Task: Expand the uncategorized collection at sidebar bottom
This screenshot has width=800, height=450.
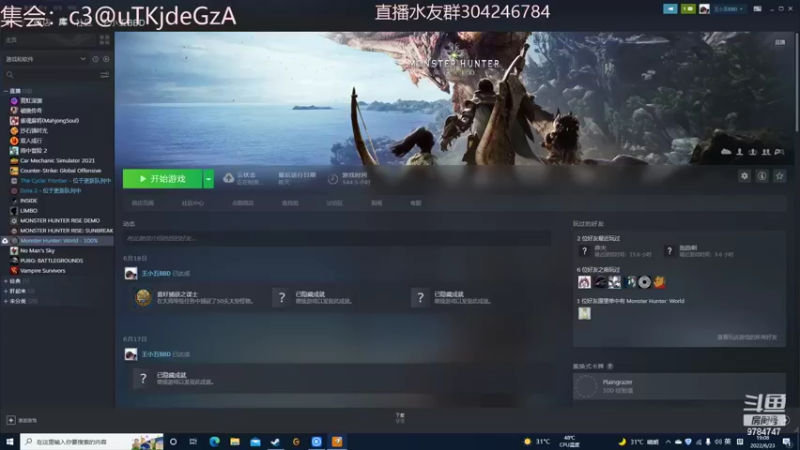Action: [x=6, y=301]
